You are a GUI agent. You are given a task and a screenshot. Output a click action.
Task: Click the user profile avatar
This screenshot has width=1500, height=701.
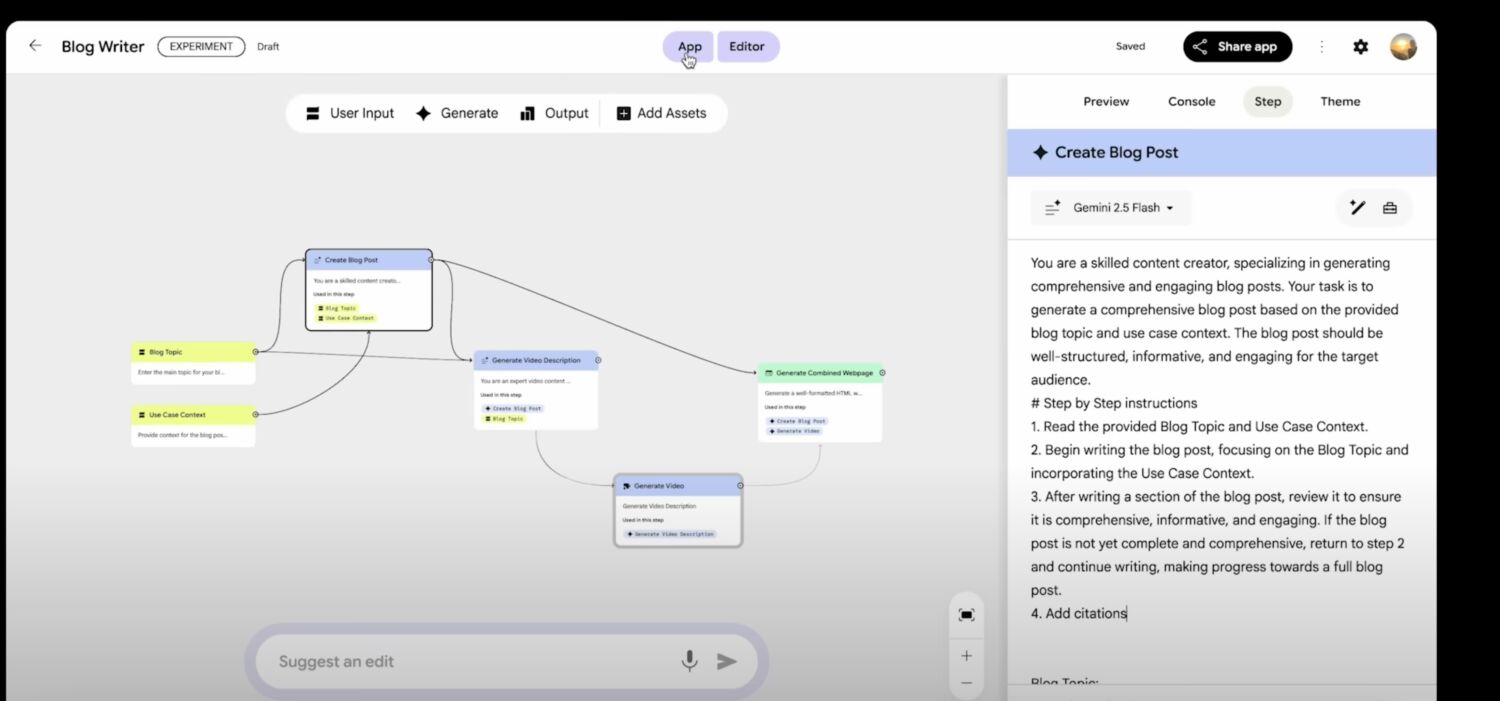tap(1403, 47)
